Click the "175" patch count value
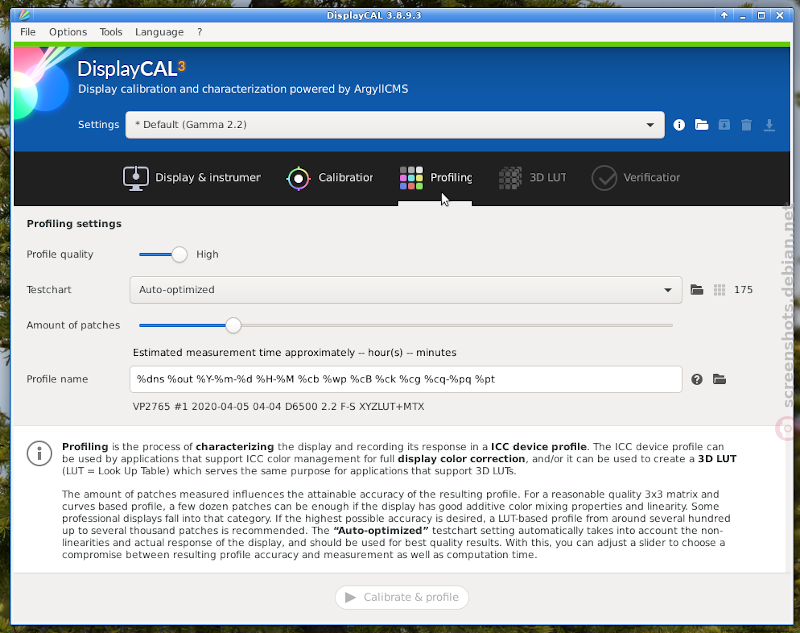 [743, 290]
